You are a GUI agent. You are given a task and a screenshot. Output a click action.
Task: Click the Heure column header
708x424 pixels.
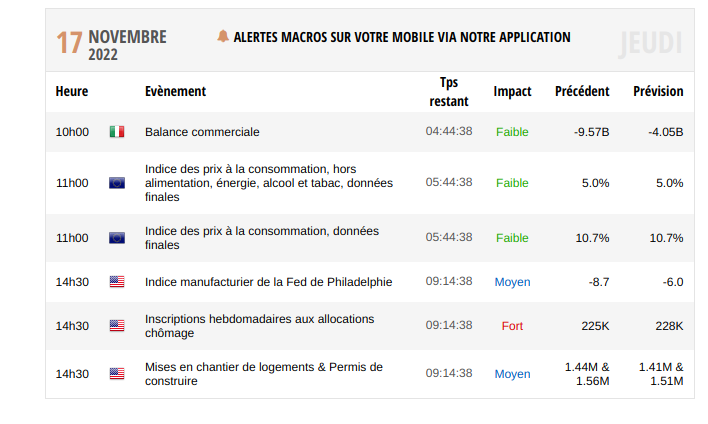click(x=72, y=91)
